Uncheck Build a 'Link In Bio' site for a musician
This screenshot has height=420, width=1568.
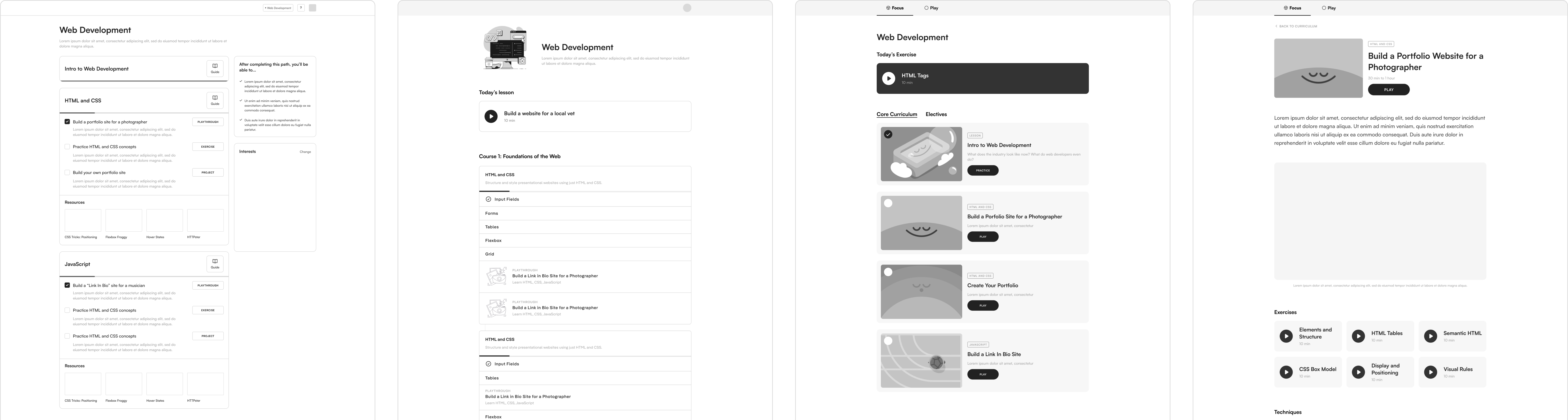pyautogui.click(x=67, y=285)
